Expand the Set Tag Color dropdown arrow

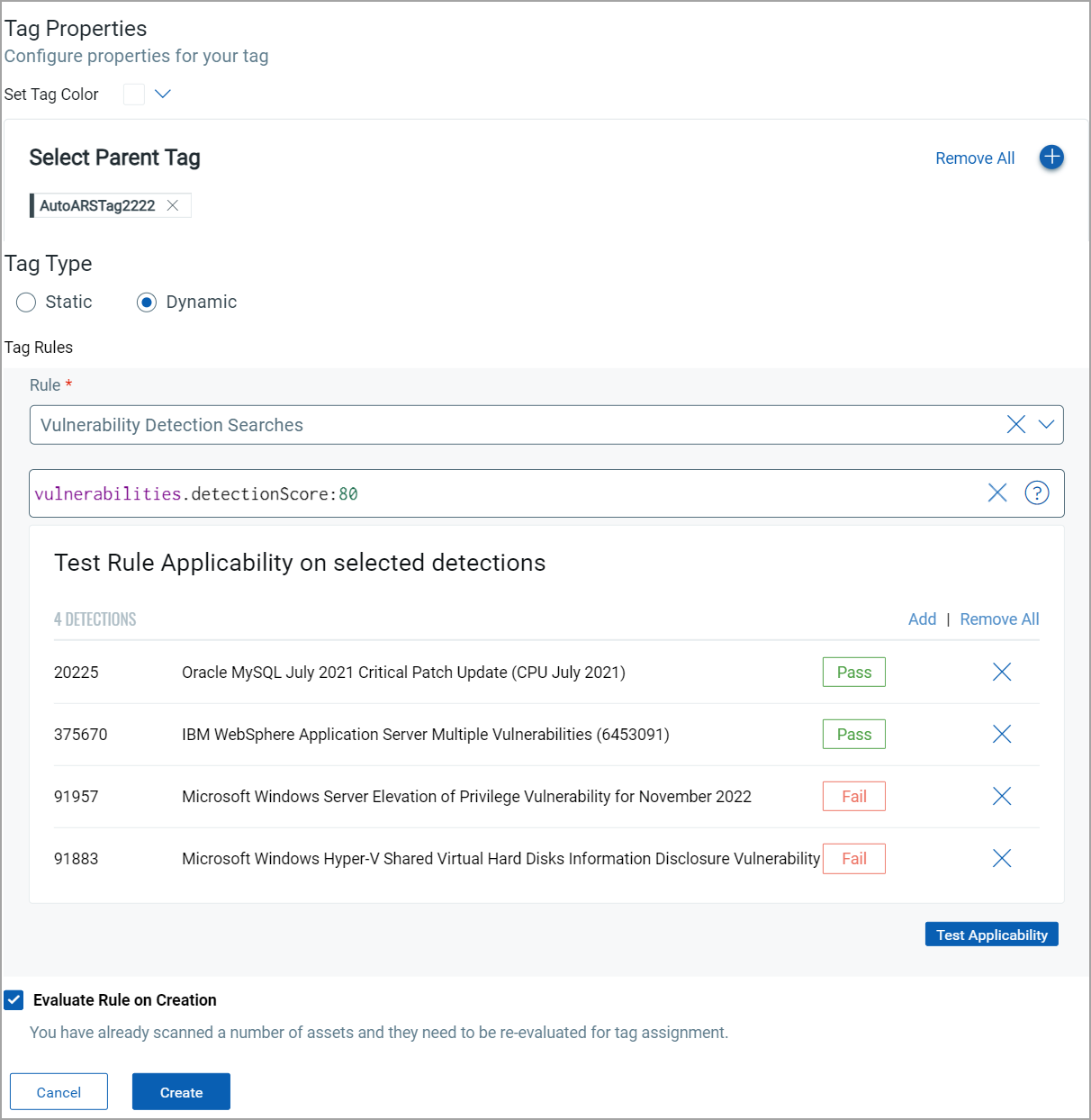click(x=163, y=95)
